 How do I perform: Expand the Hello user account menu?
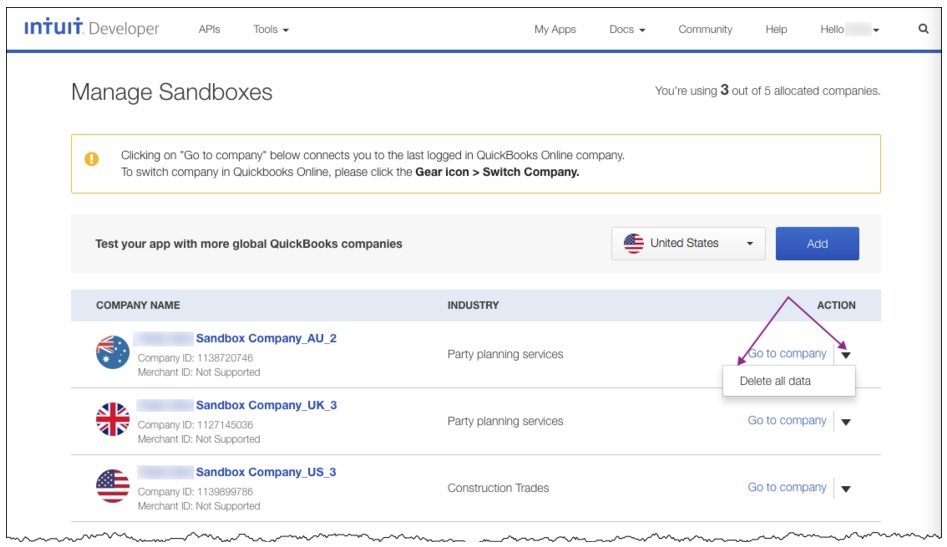click(x=849, y=29)
